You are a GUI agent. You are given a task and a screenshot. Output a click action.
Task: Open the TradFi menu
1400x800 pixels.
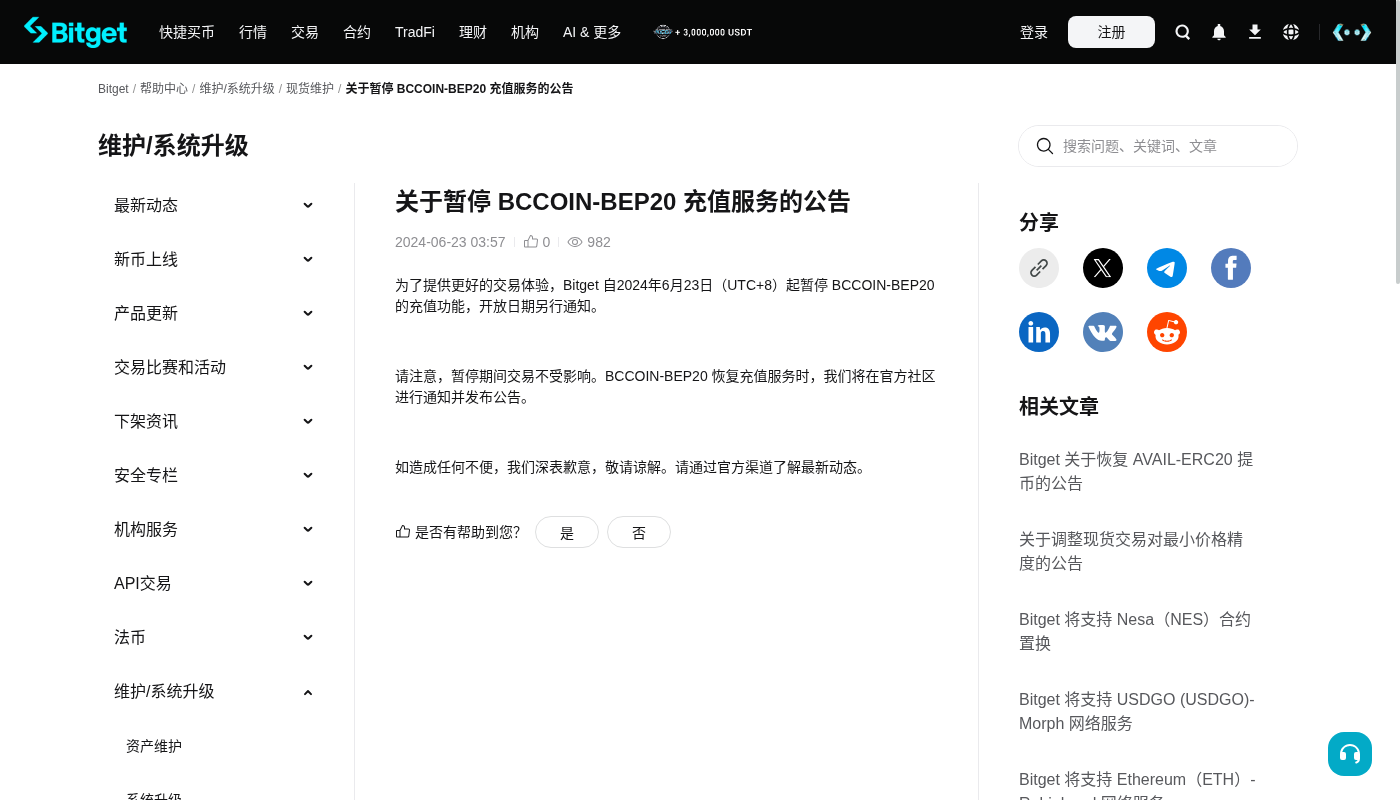tap(415, 32)
